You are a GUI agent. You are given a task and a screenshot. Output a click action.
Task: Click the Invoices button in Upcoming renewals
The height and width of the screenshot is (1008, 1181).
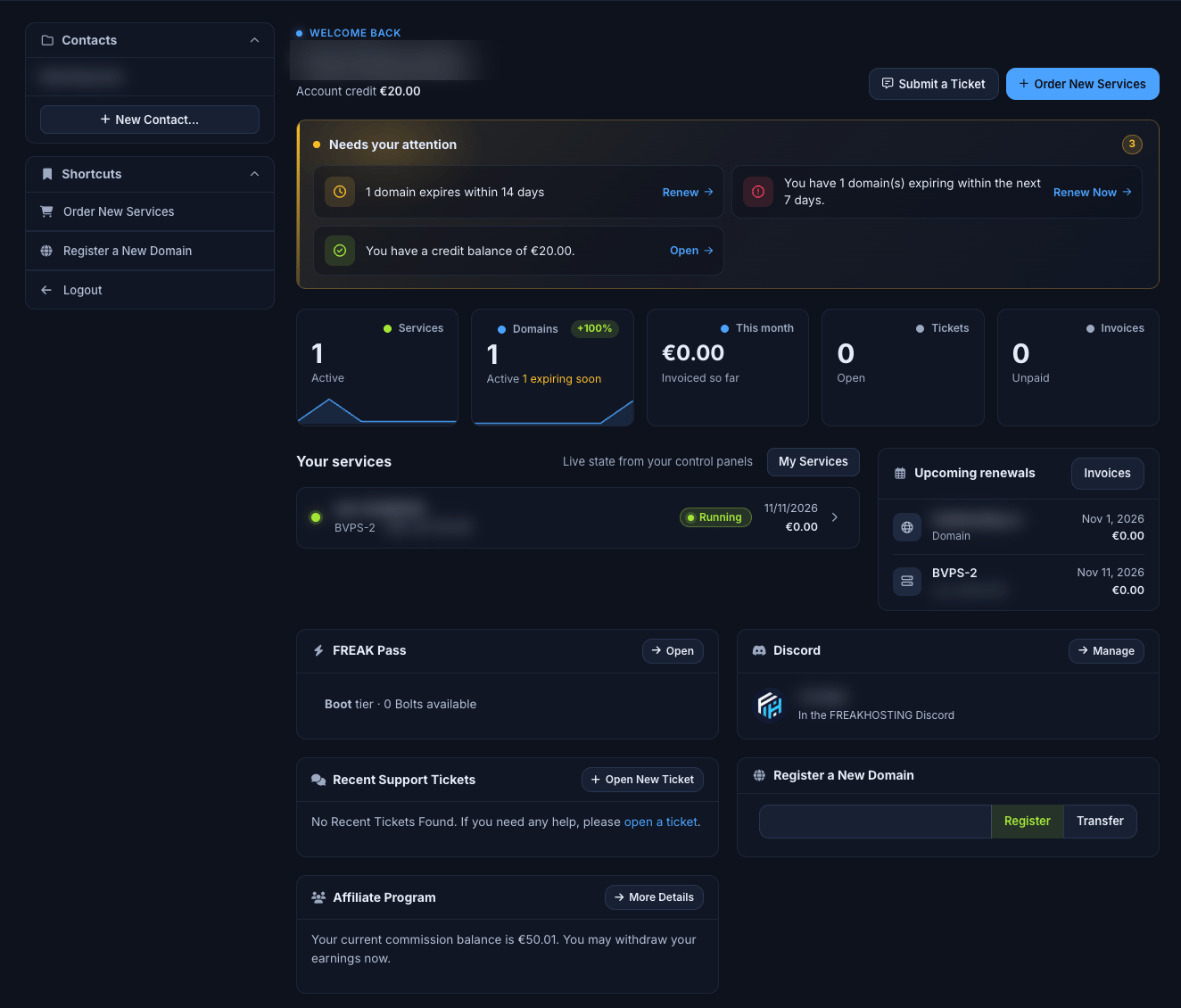(1106, 473)
